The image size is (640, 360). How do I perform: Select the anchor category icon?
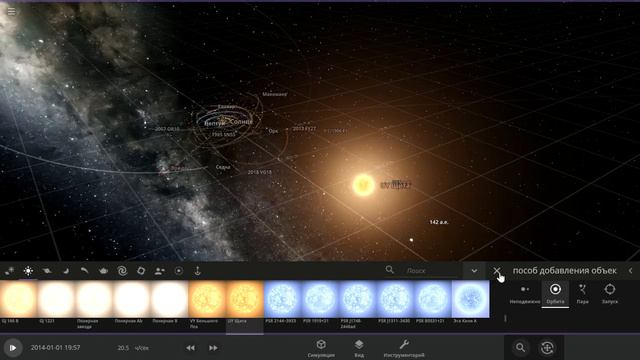point(198,271)
